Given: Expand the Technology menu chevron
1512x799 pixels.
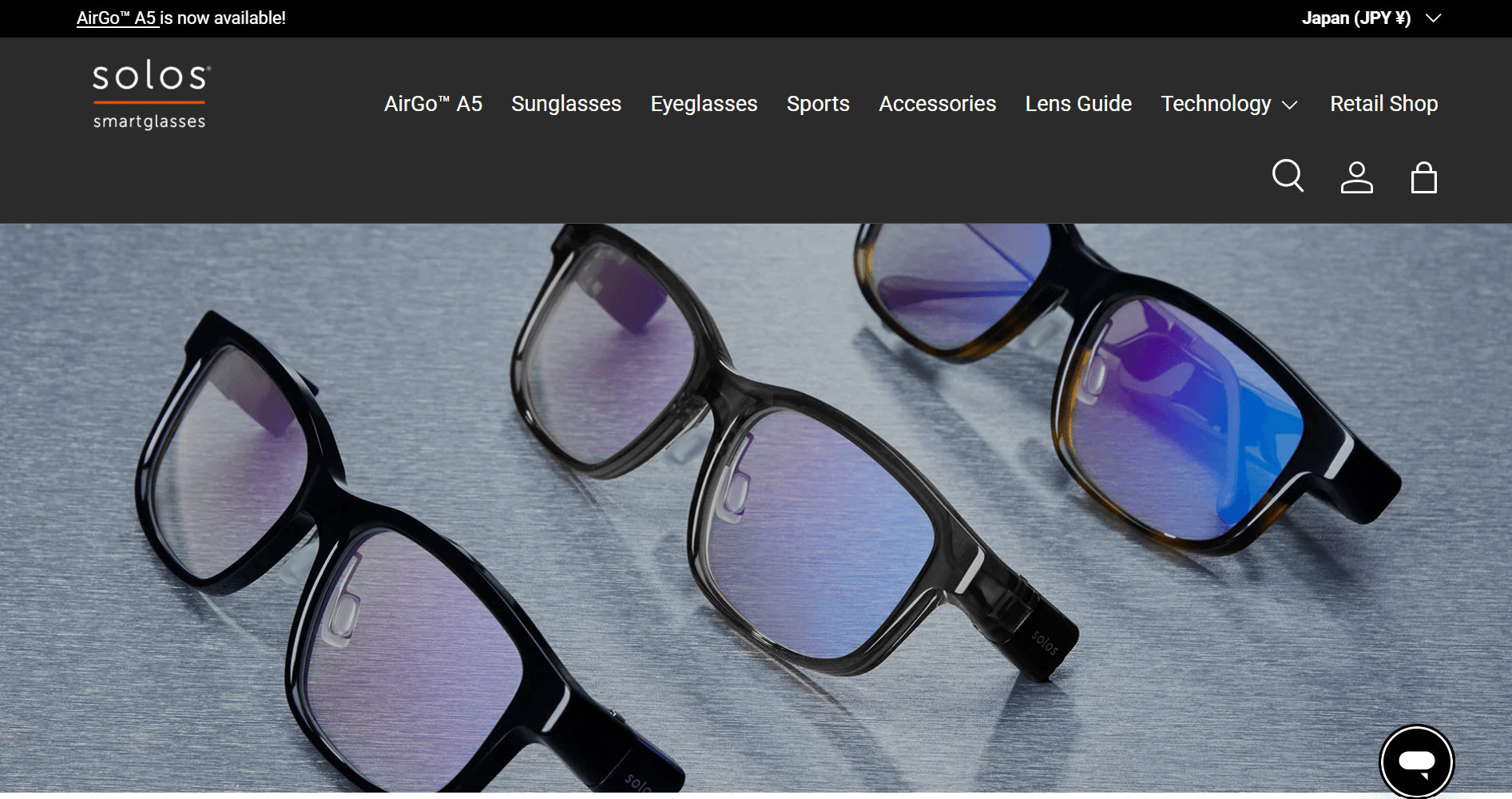Looking at the screenshot, I should tap(1289, 105).
